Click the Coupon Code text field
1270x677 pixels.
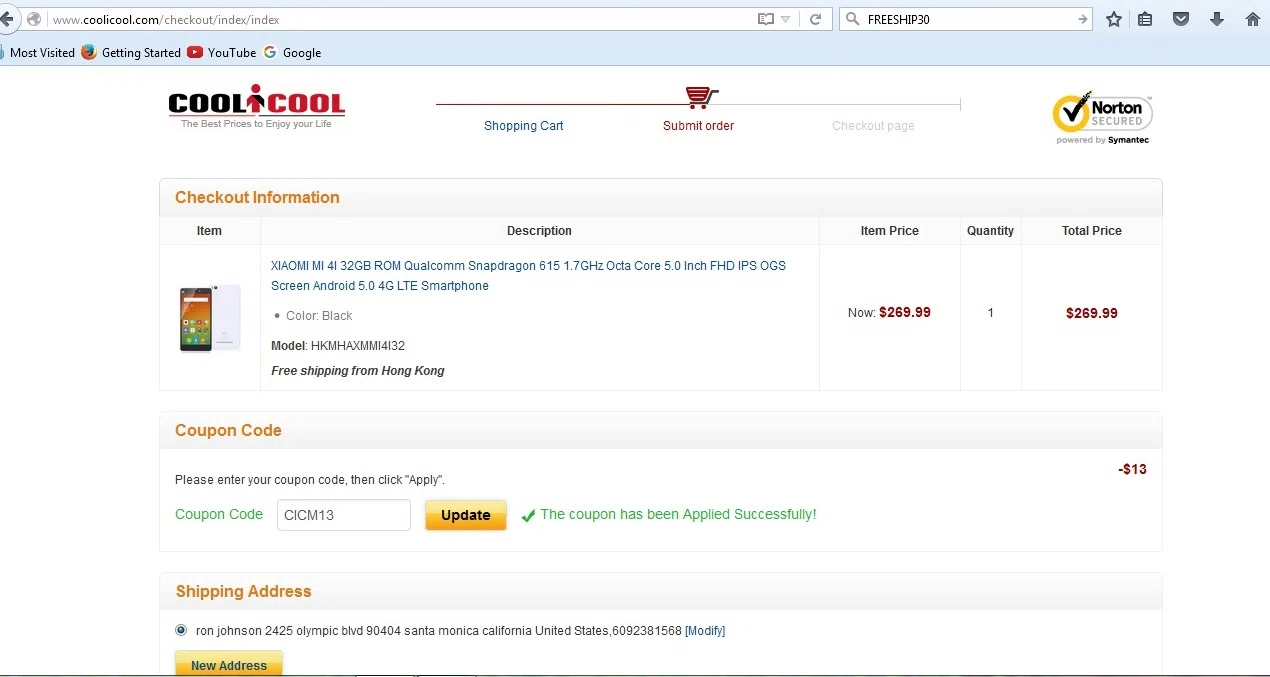point(344,515)
